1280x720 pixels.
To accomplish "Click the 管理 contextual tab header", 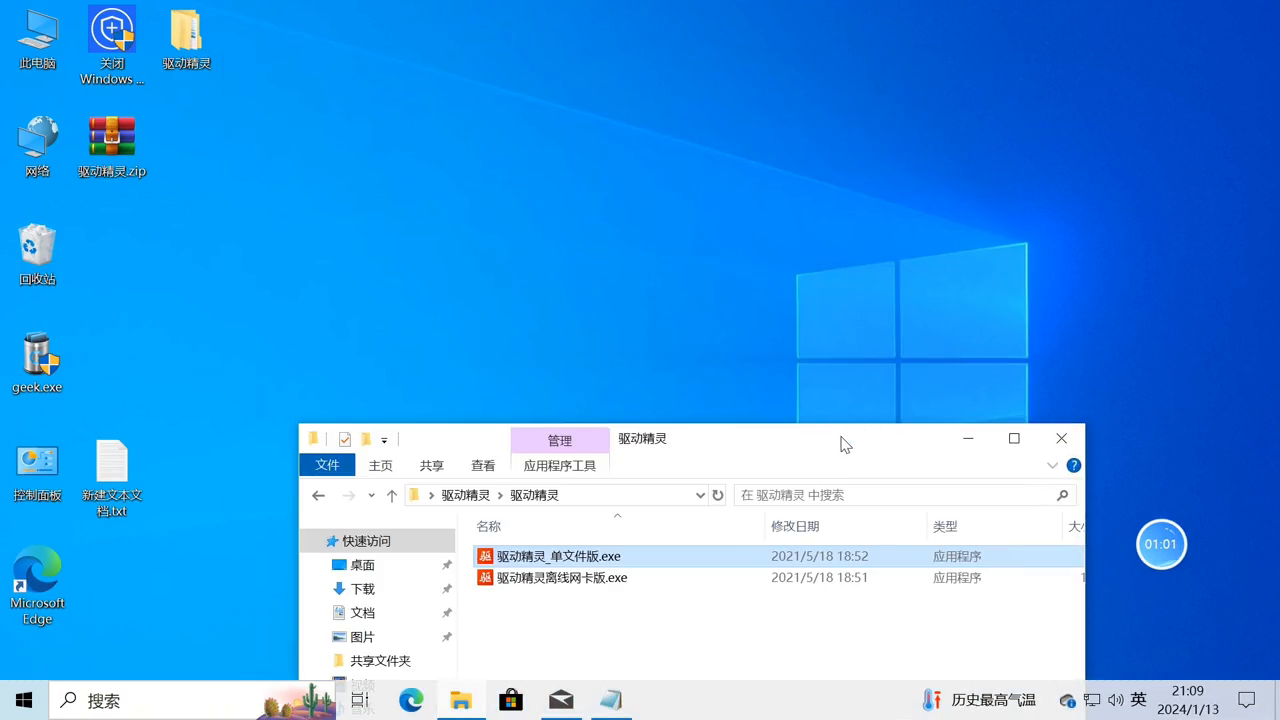I will click(x=560, y=440).
